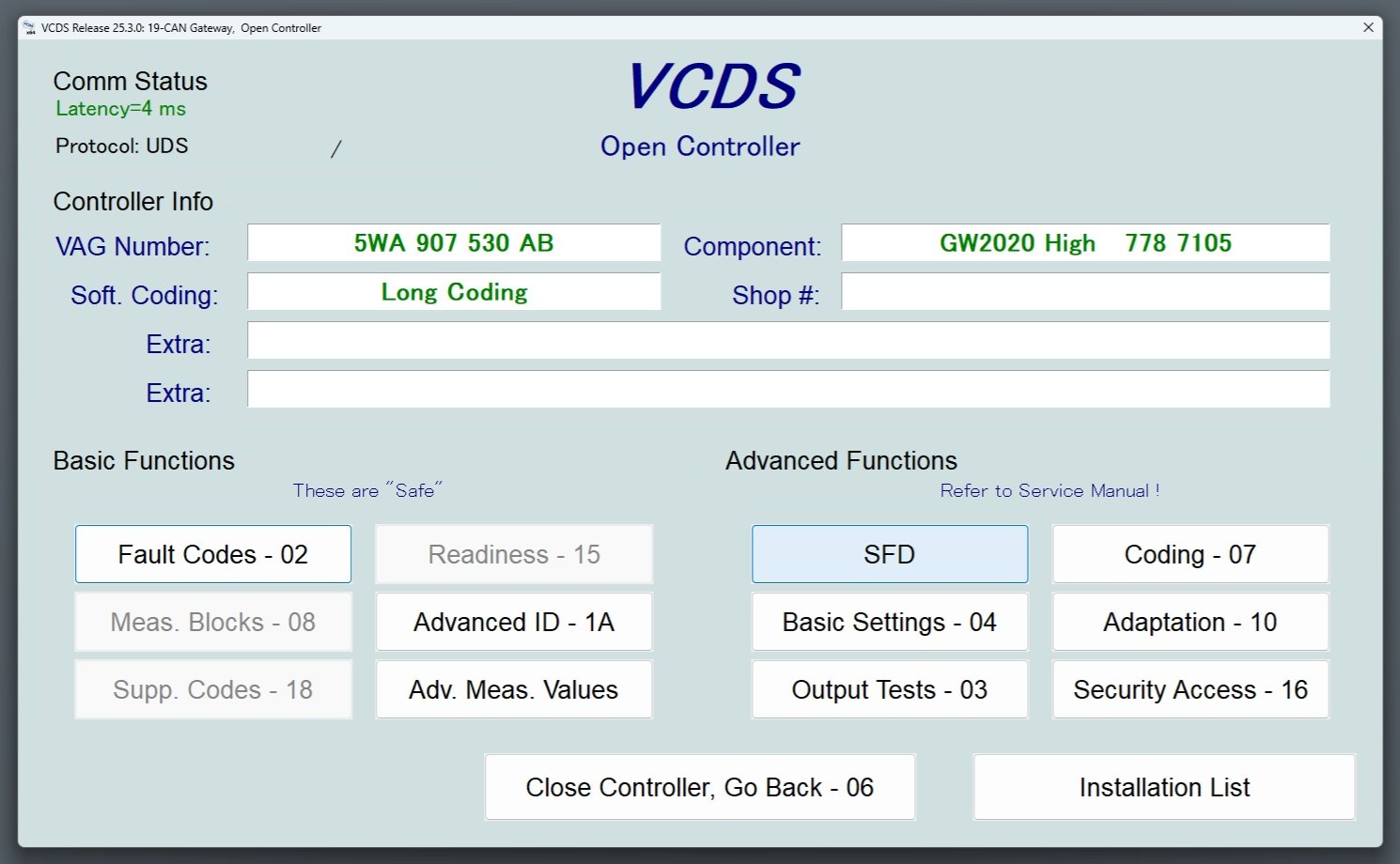Image resolution: width=1400 pixels, height=864 pixels.
Task: Click the disabled Supp. Codes - 18 button
Action: pyautogui.click(x=213, y=689)
